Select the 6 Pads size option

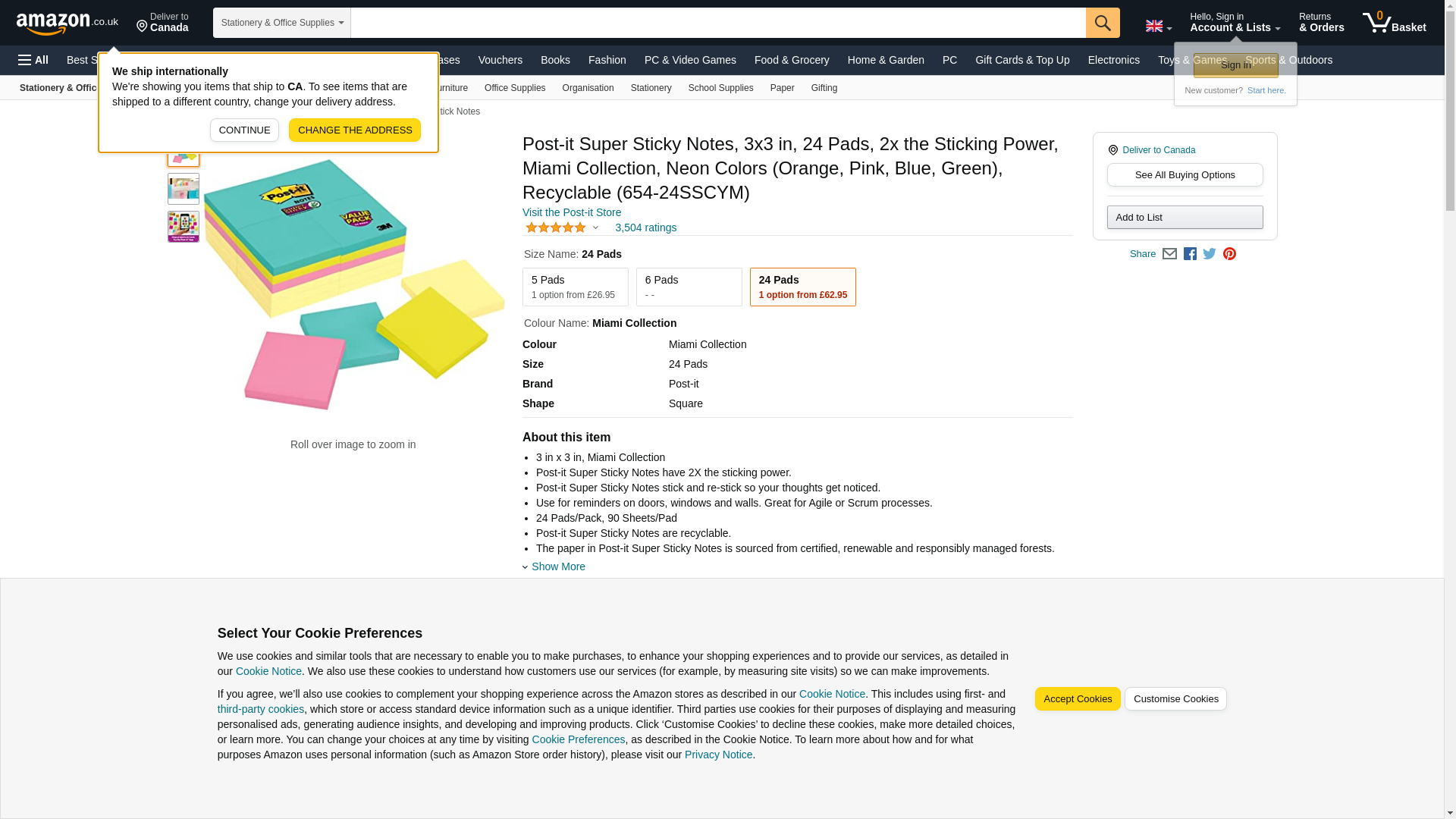coord(689,287)
